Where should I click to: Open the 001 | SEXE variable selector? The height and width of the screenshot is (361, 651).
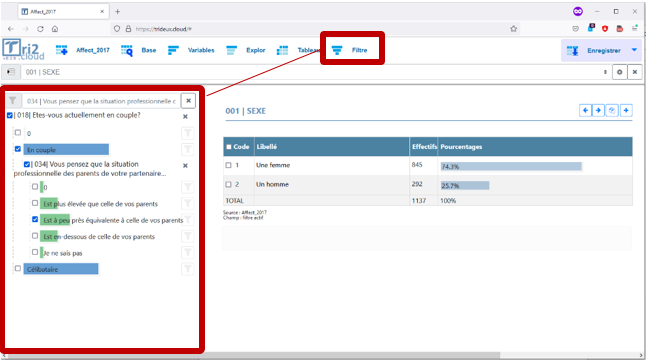coord(316,72)
